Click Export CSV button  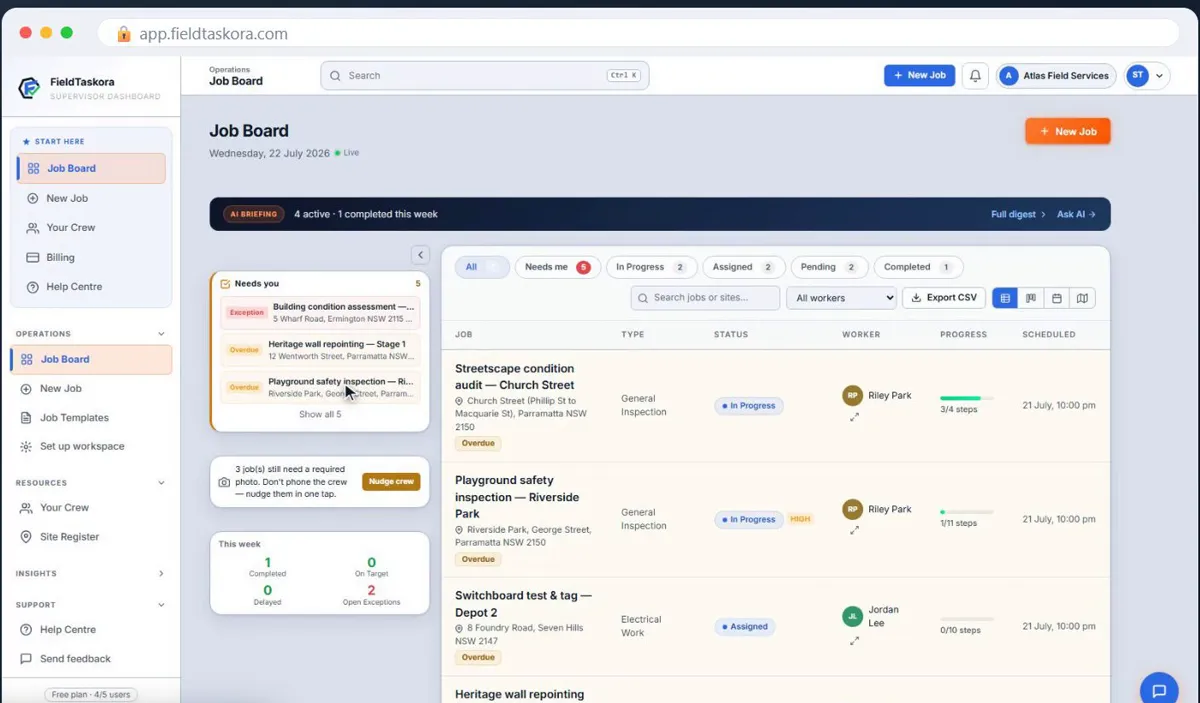[x=944, y=298]
